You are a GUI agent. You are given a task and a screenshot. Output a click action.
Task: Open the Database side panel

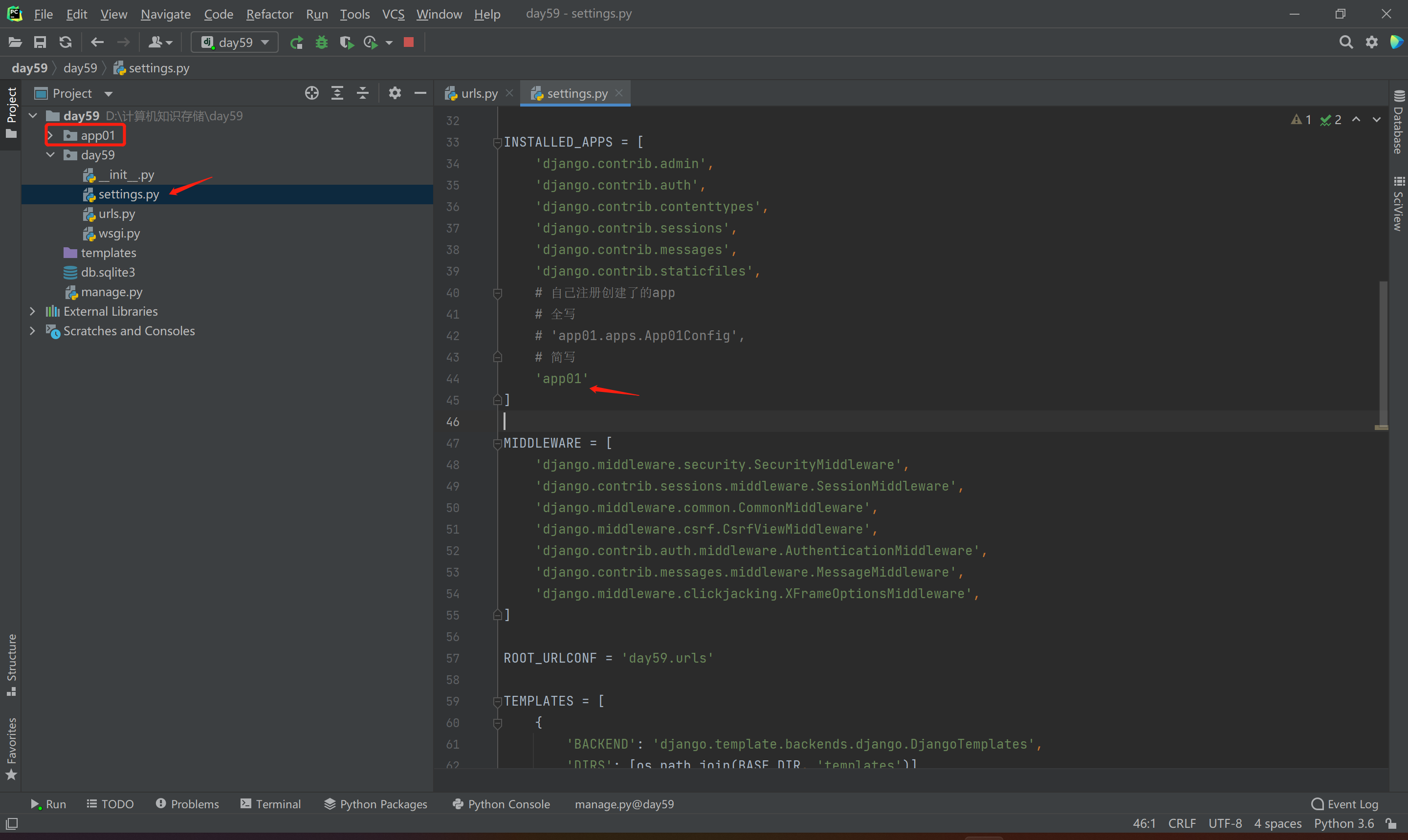[x=1398, y=123]
